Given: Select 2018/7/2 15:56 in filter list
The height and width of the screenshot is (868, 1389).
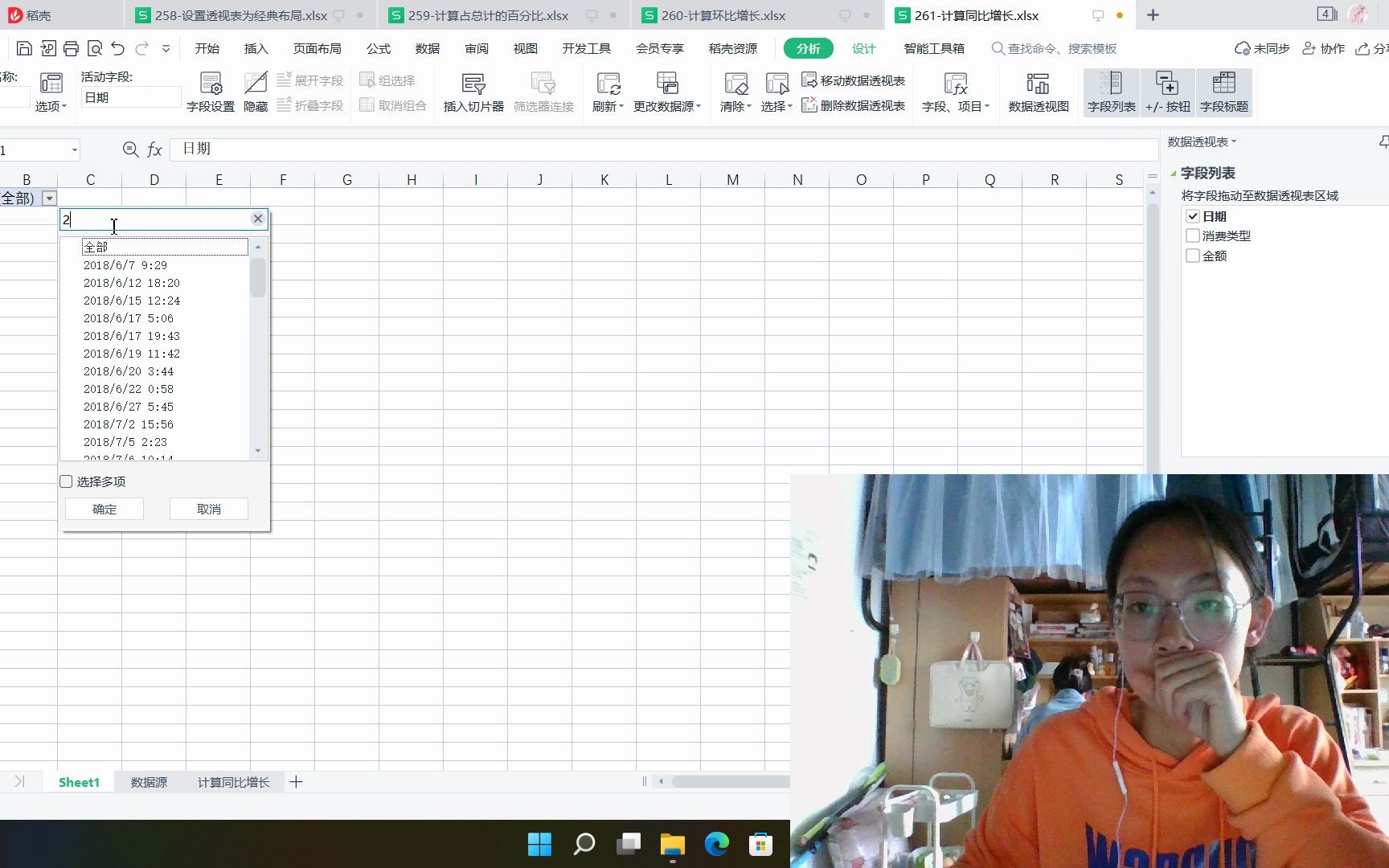Looking at the screenshot, I should coord(129,424).
